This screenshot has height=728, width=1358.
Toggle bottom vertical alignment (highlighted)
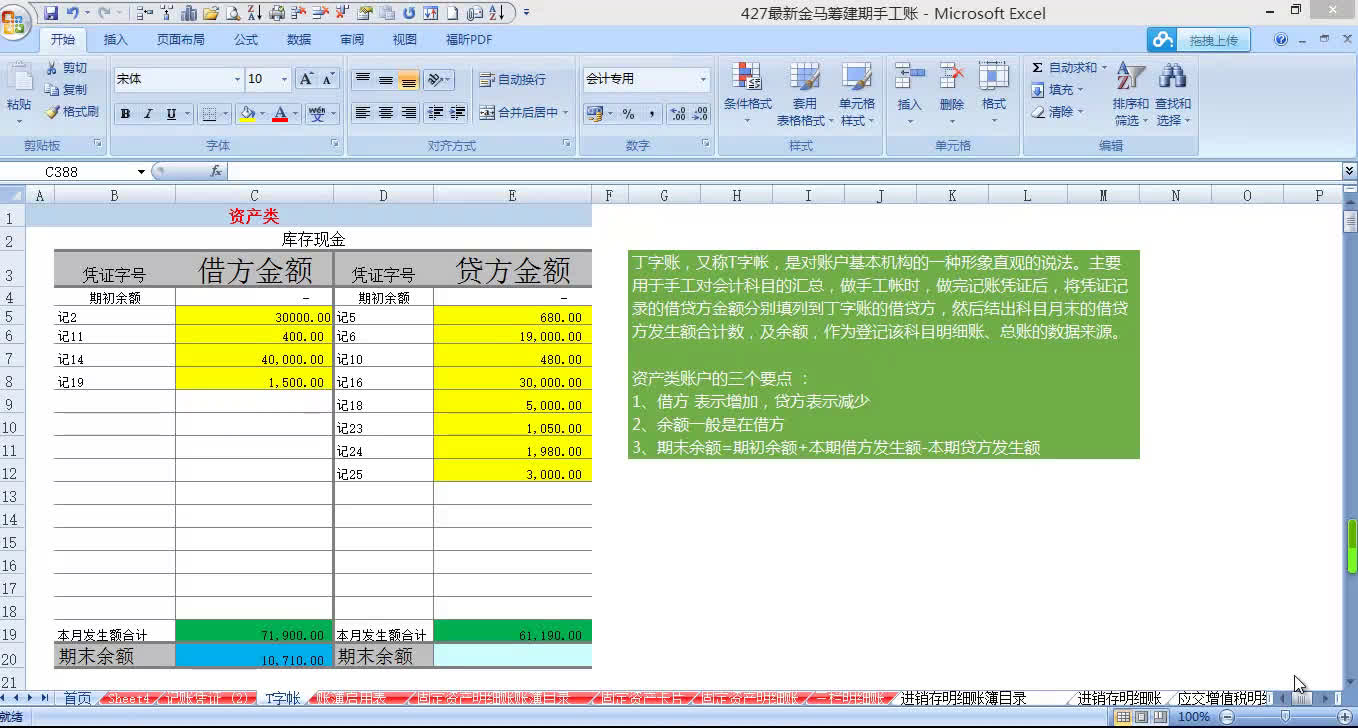coord(408,79)
